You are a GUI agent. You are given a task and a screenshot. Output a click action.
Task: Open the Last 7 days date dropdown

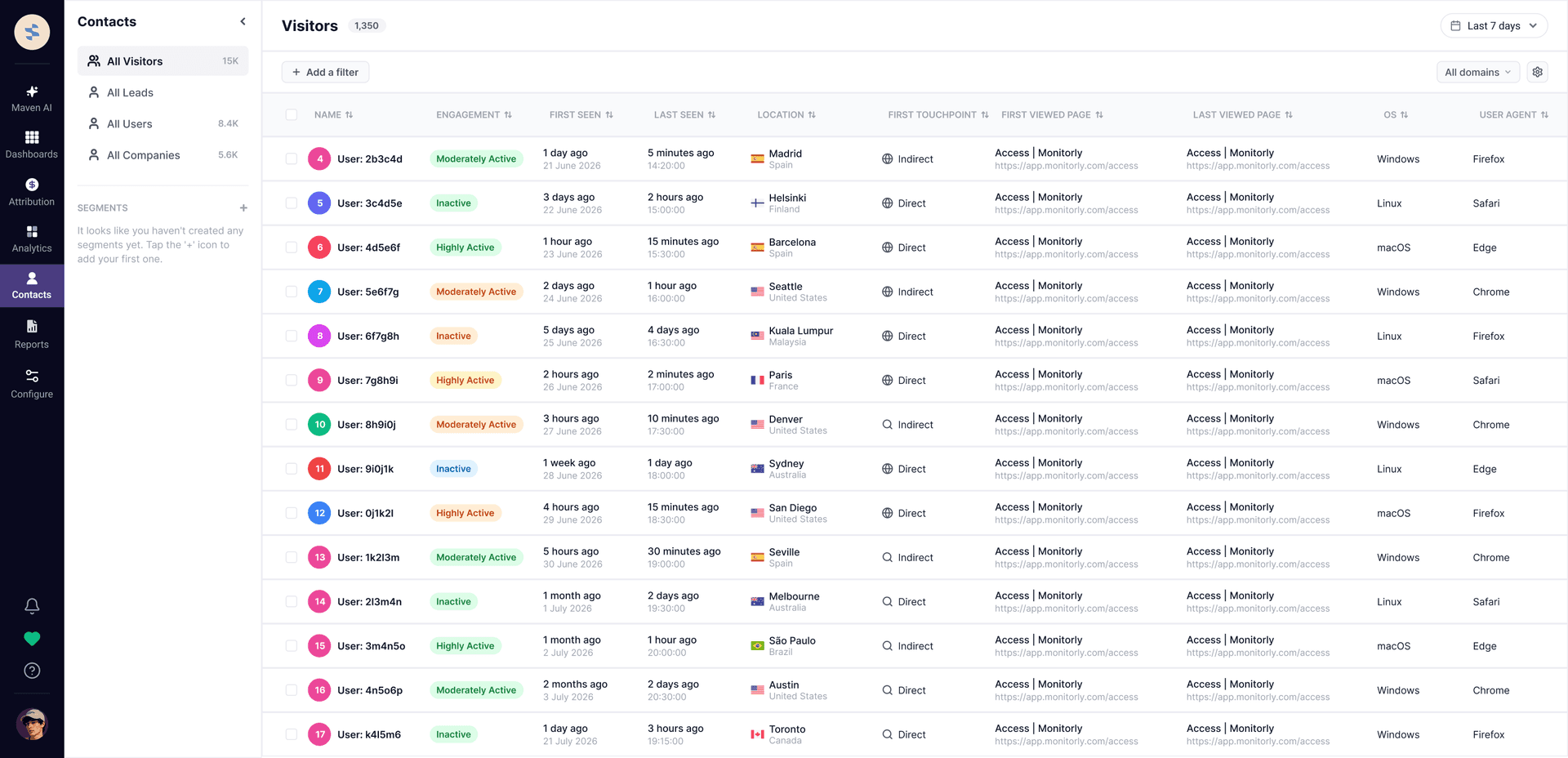tap(1494, 25)
